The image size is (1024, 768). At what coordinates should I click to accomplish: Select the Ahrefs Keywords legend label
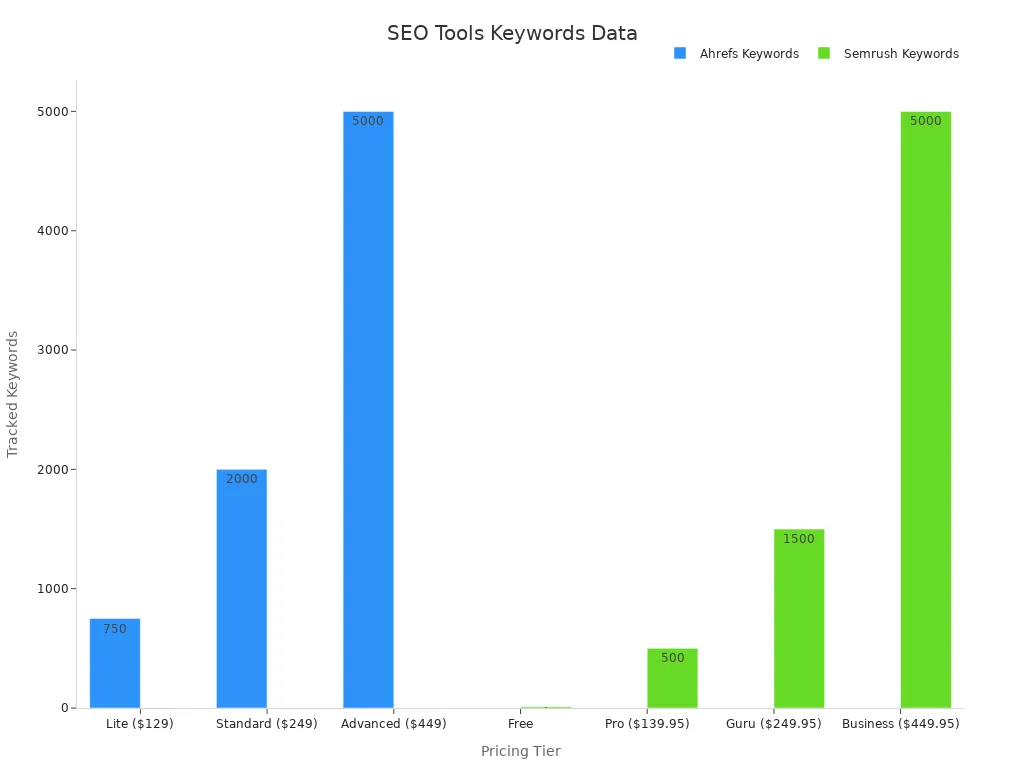[749, 54]
